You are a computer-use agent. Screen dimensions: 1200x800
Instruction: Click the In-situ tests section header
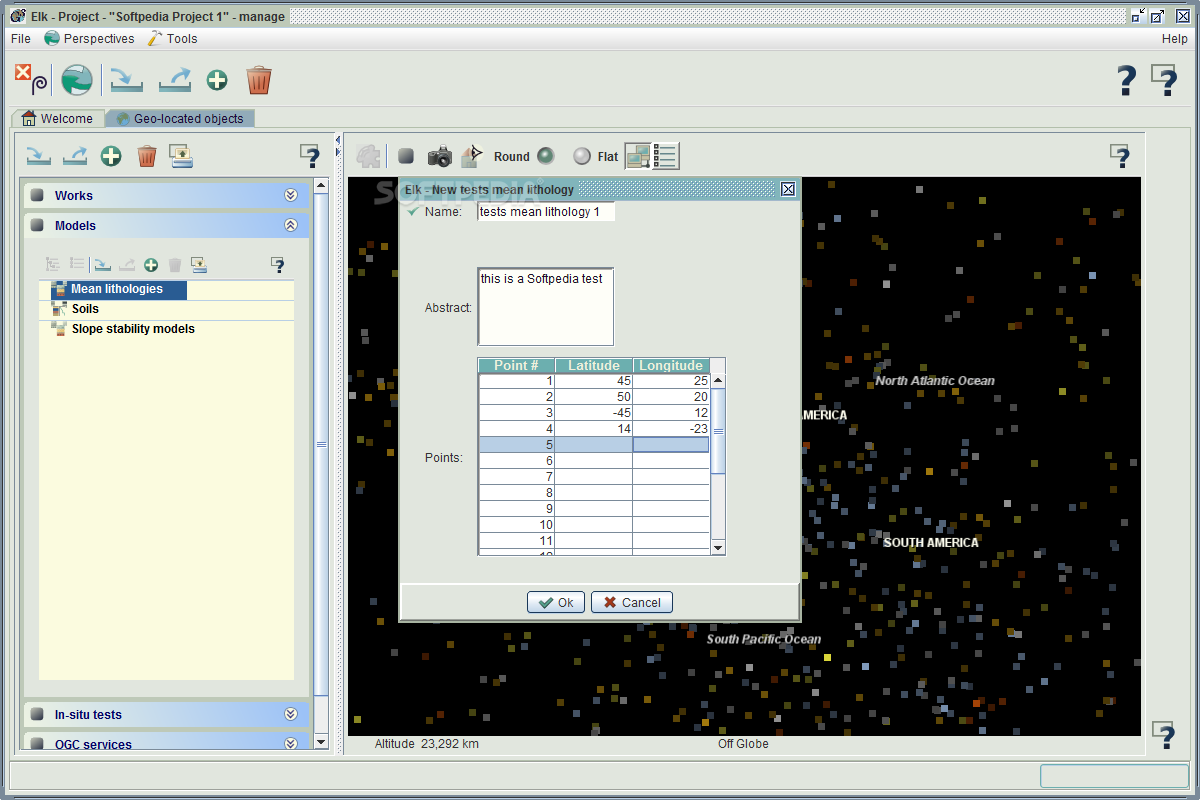[166, 715]
